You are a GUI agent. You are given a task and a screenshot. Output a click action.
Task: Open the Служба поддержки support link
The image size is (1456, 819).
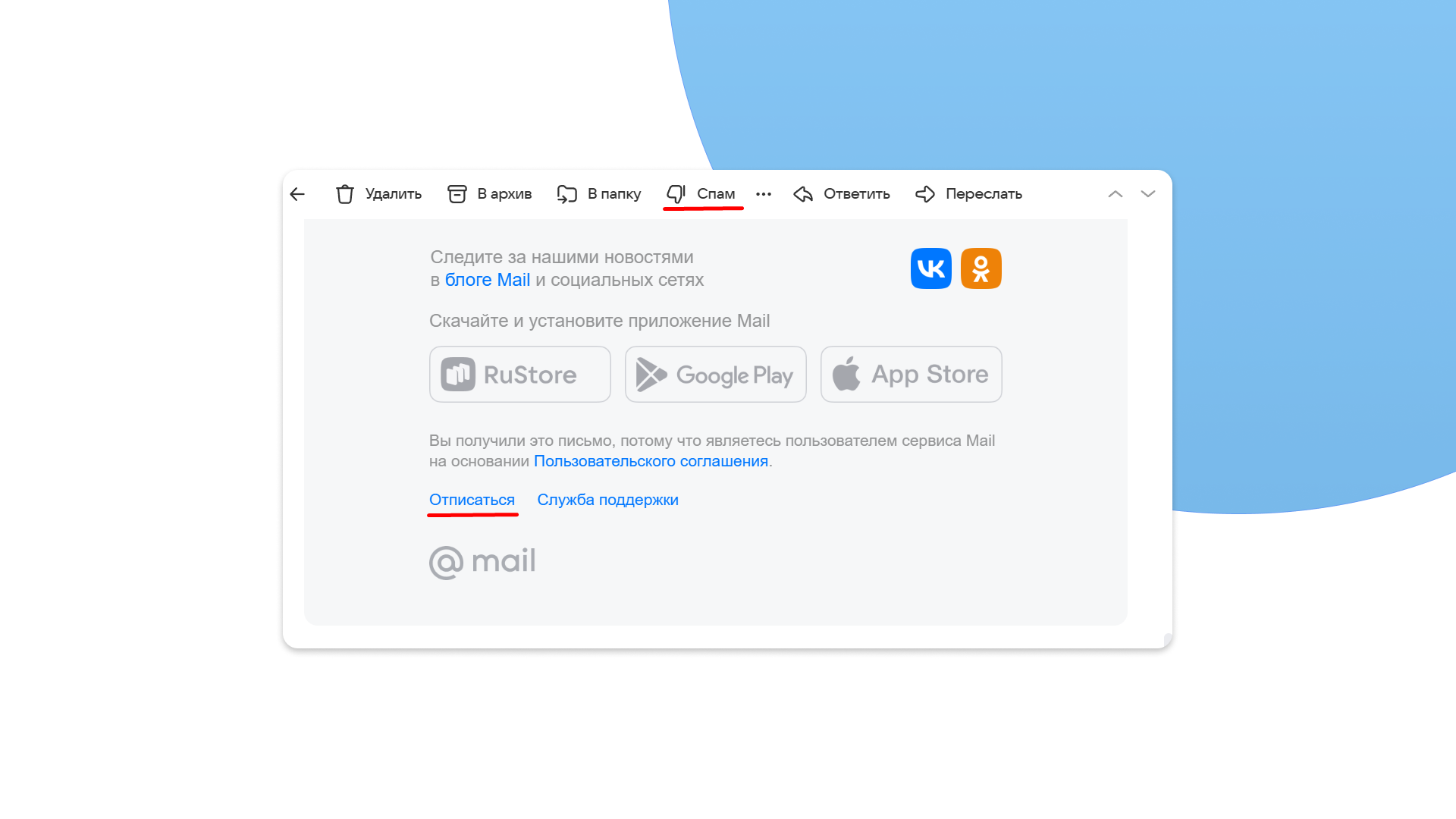608,500
